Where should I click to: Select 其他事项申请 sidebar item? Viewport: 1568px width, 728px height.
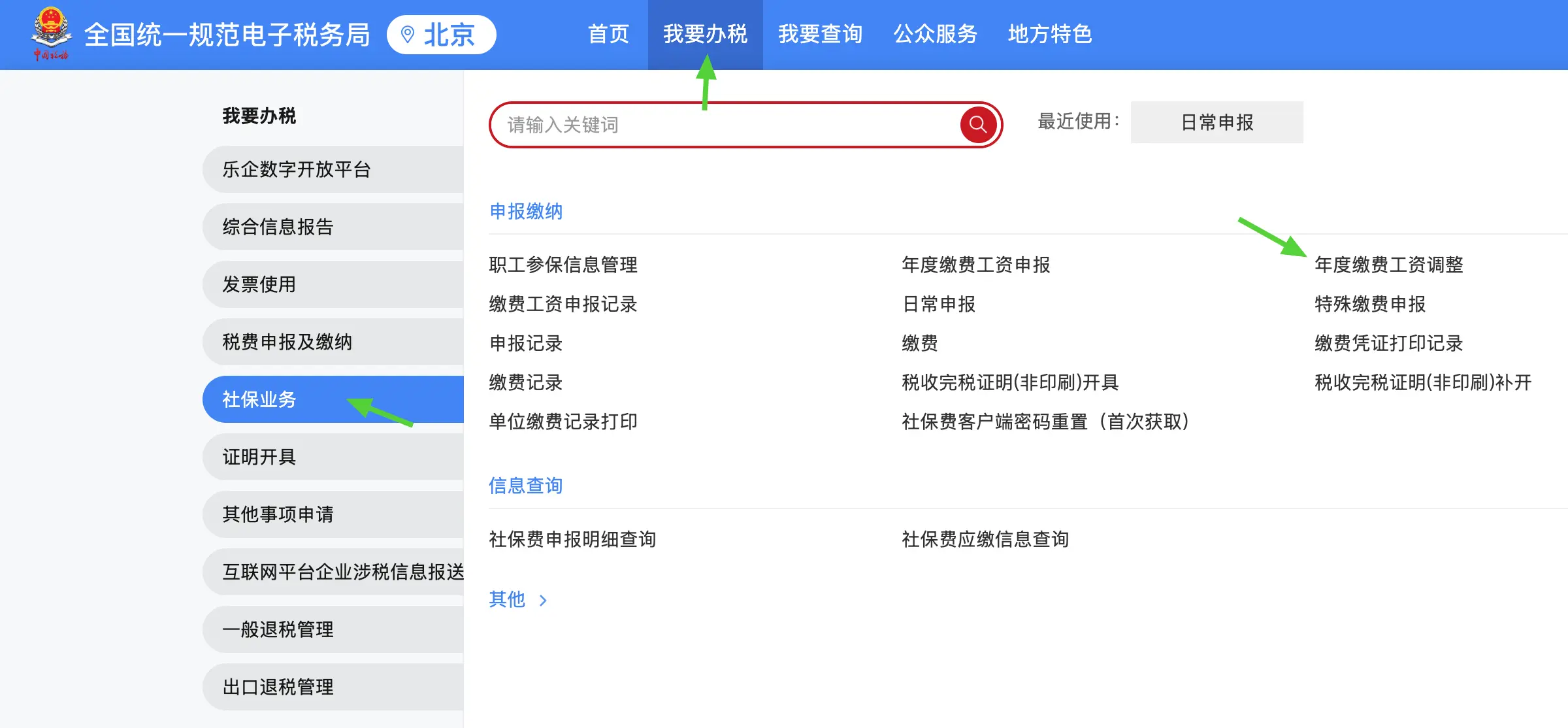333,514
